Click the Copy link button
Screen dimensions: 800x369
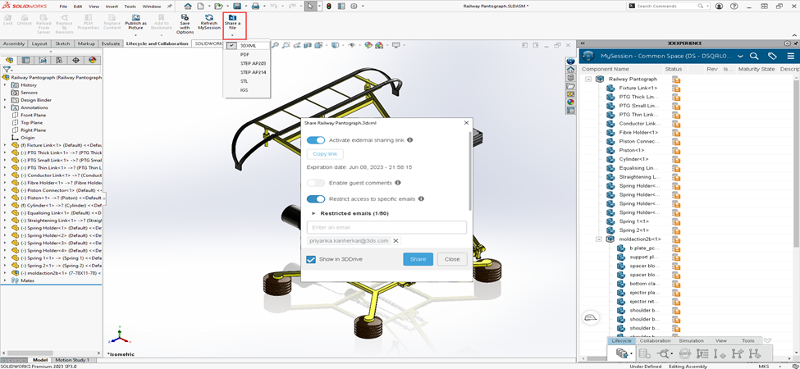coord(325,154)
